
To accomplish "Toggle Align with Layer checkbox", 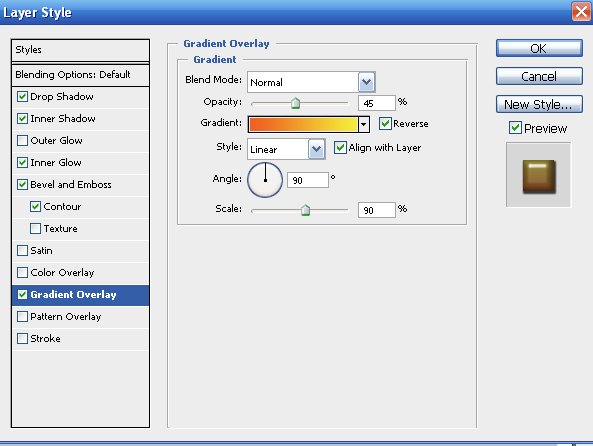I will click(x=340, y=147).
